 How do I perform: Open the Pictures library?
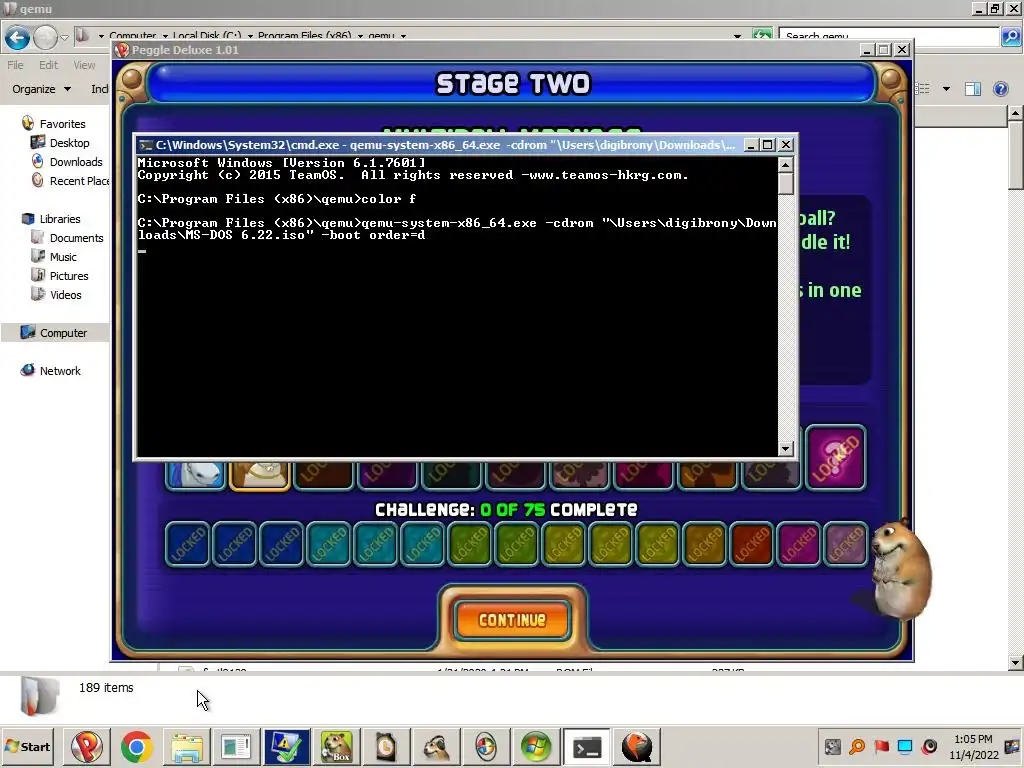69,276
